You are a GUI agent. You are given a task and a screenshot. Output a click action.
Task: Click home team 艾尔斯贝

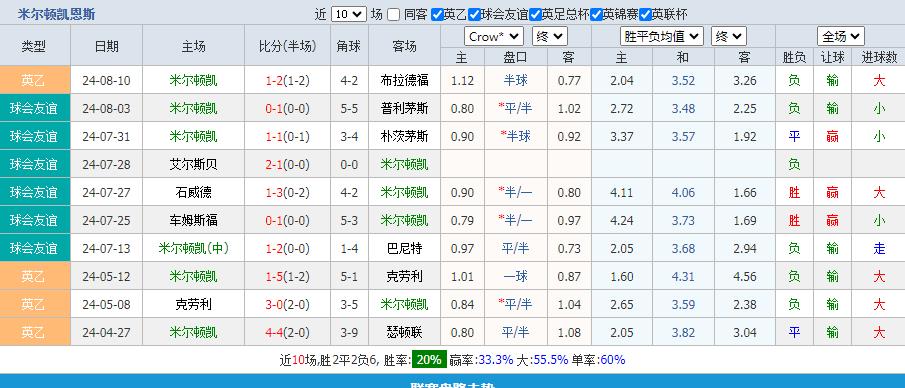pyautogui.click(x=193, y=165)
